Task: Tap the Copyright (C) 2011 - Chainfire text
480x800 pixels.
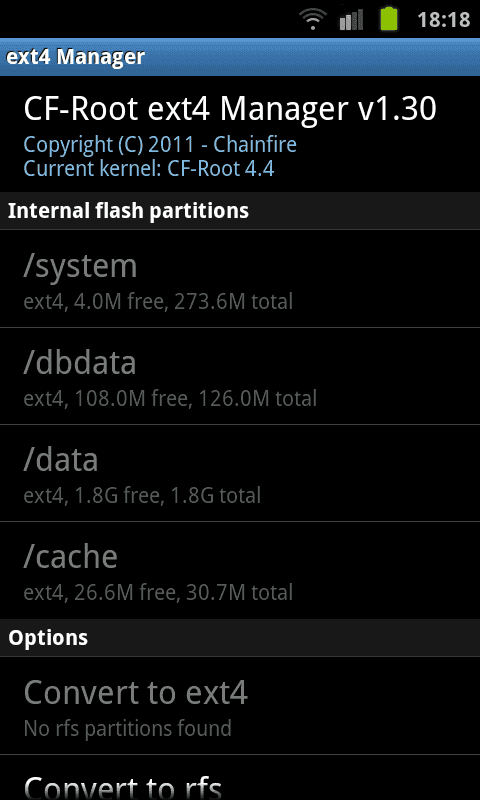Action: [x=160, y=145]
